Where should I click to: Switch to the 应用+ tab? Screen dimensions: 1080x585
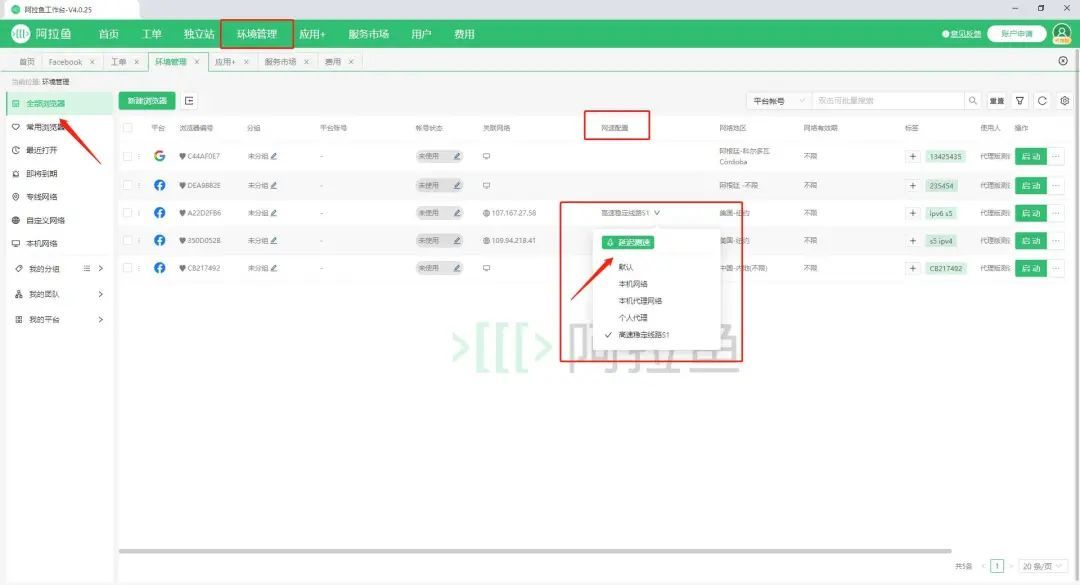pyautogui.click(x=225, y=62)
